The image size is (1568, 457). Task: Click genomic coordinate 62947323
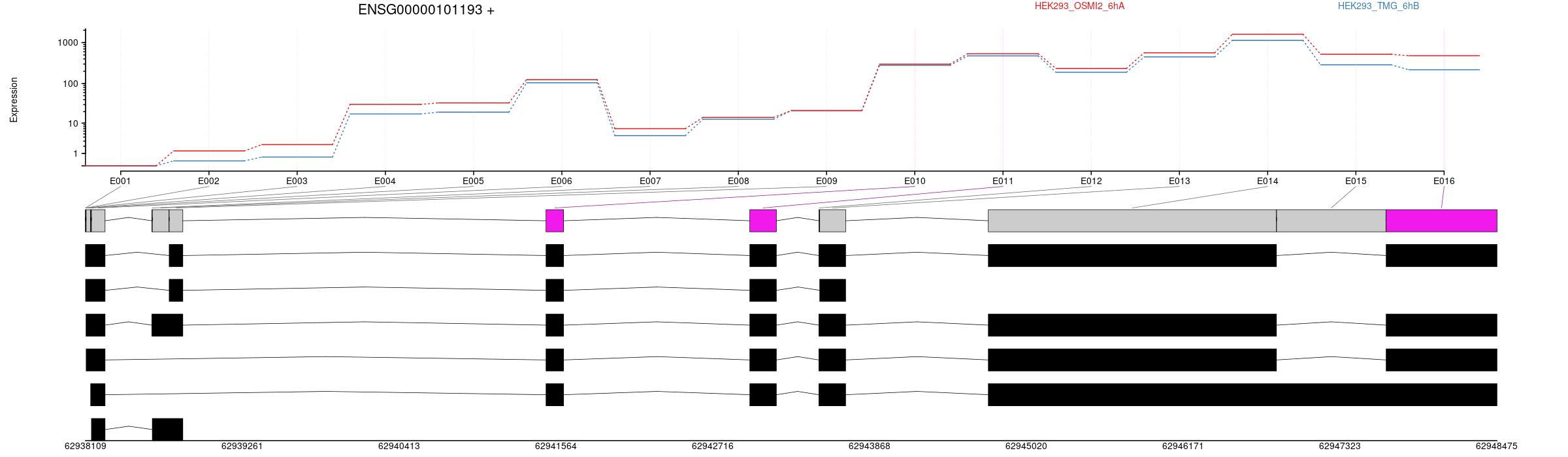pyautogui.click(x=1340, y=447)
